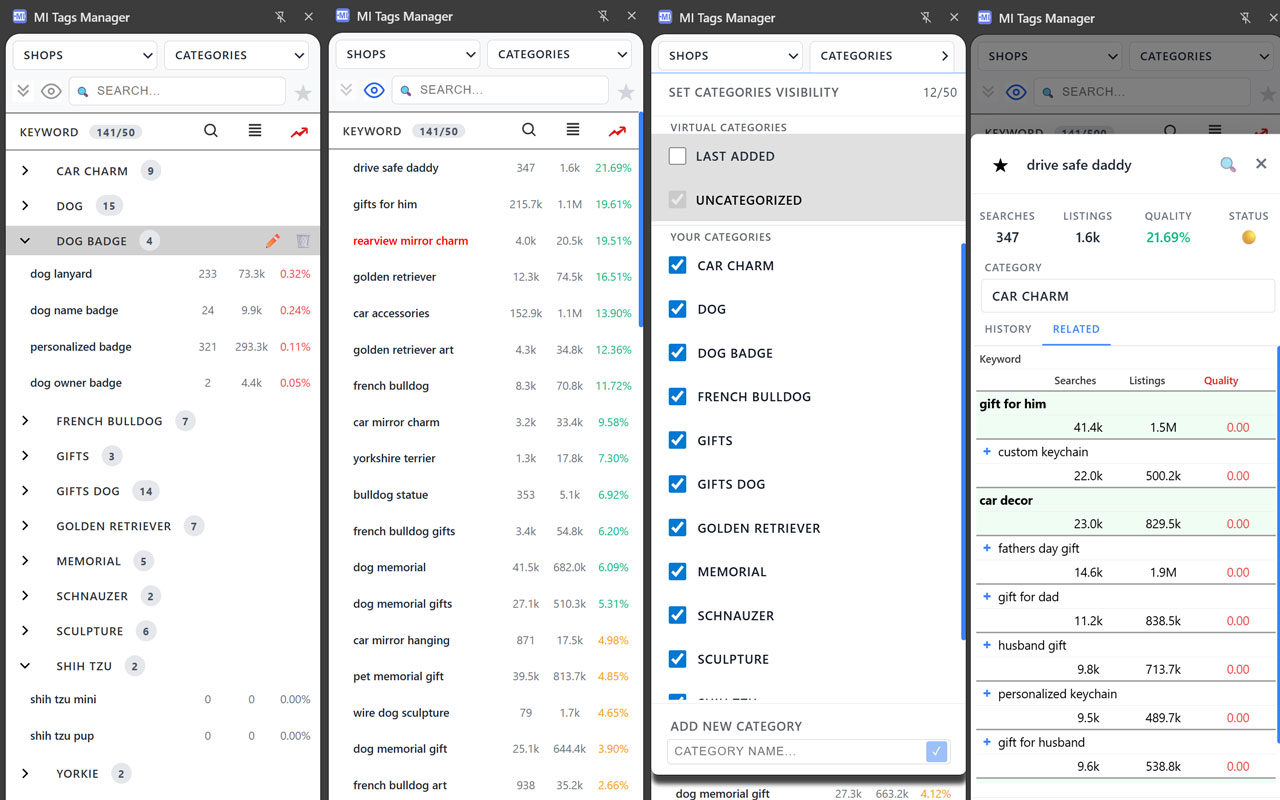Confirm new category with the checkmark button

coord(936,751)
